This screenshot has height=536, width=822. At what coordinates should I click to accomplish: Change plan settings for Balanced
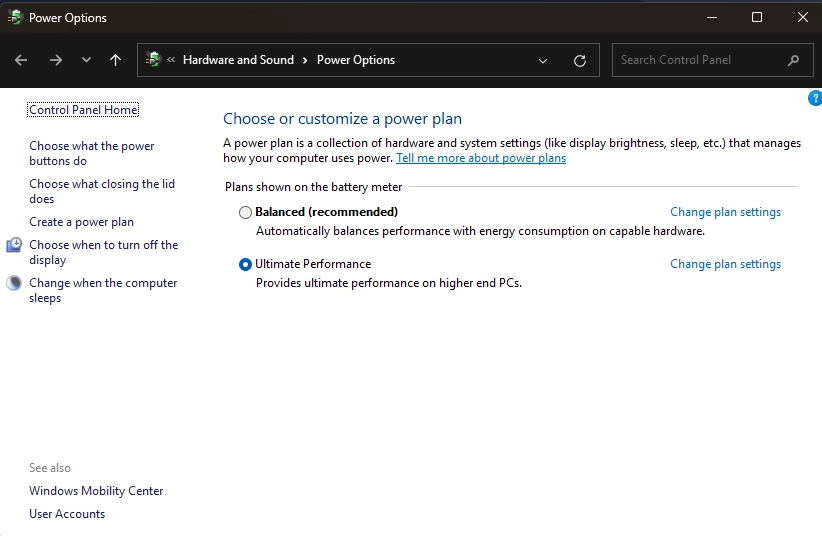tap(726, 212)
